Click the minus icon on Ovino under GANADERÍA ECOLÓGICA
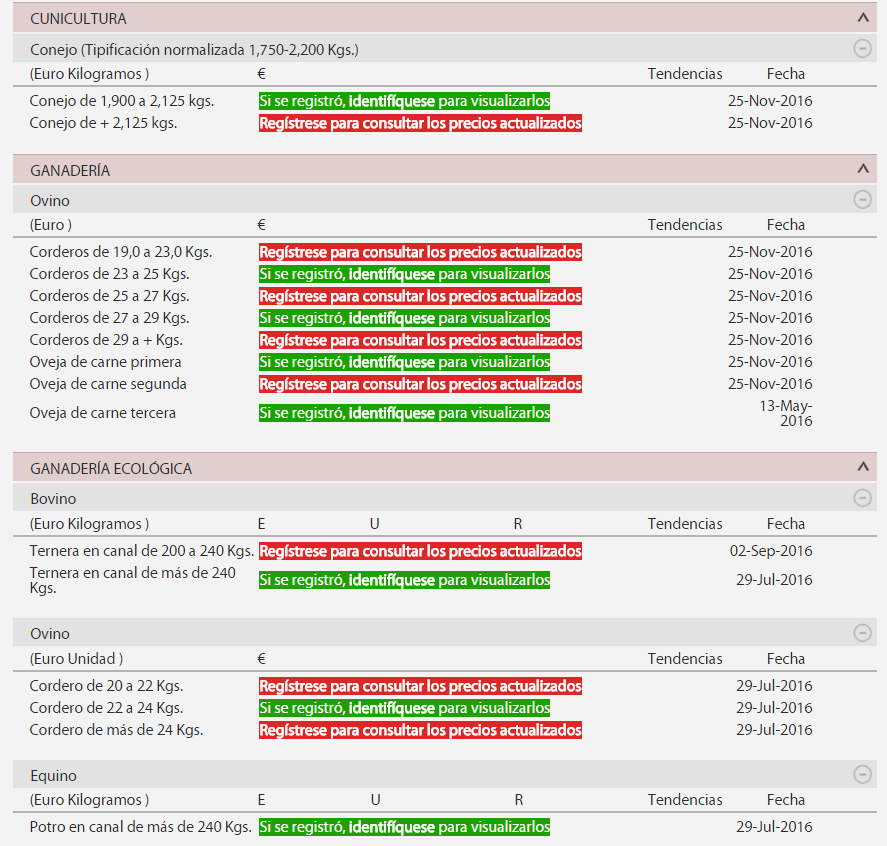The width and height of the screenshot is (887, 846). [x=862, y=633]
